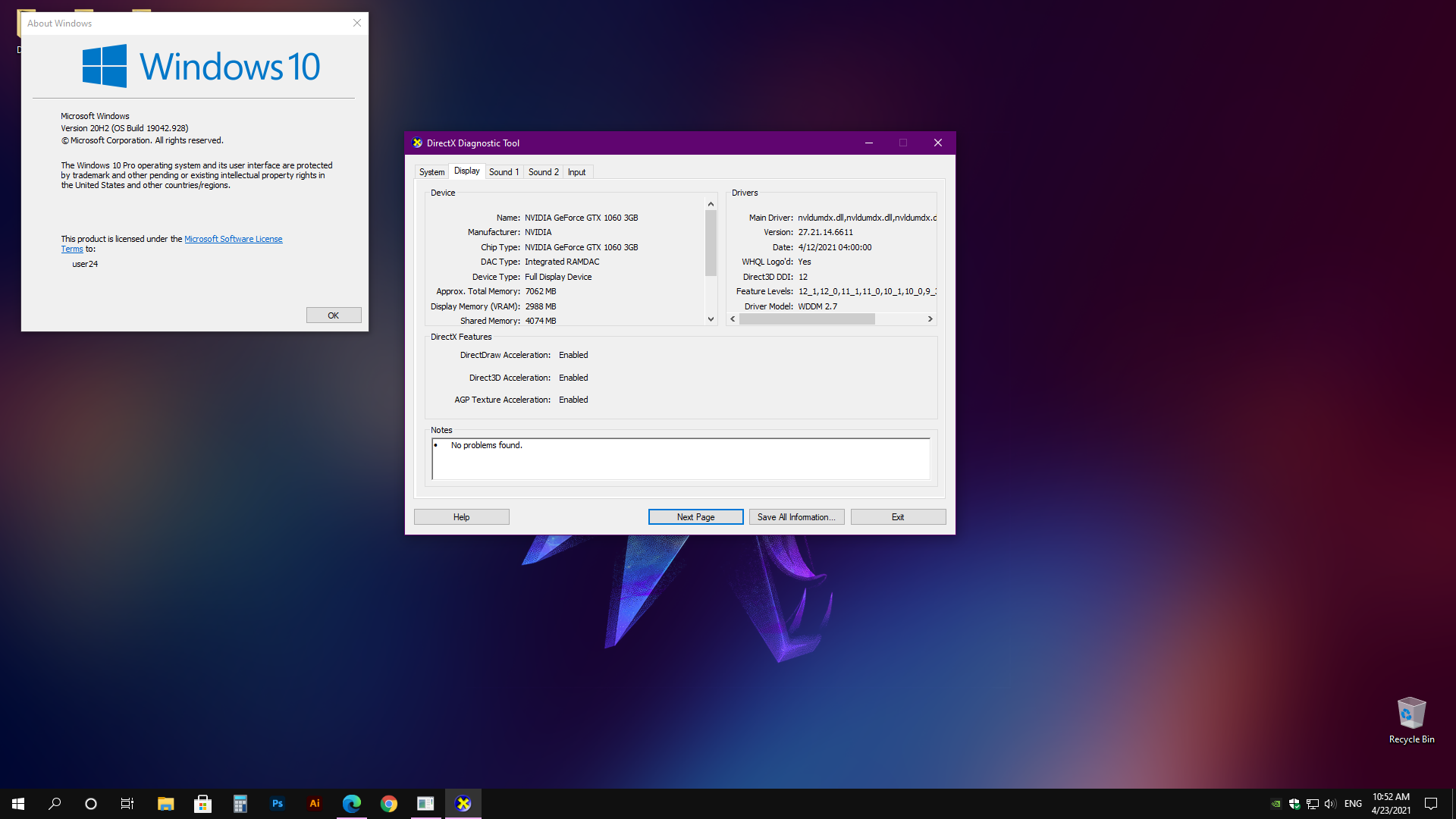Screen dimensions: 1456x819
Task: Open Task View icon on taskbar
Action: pos(127,804)
